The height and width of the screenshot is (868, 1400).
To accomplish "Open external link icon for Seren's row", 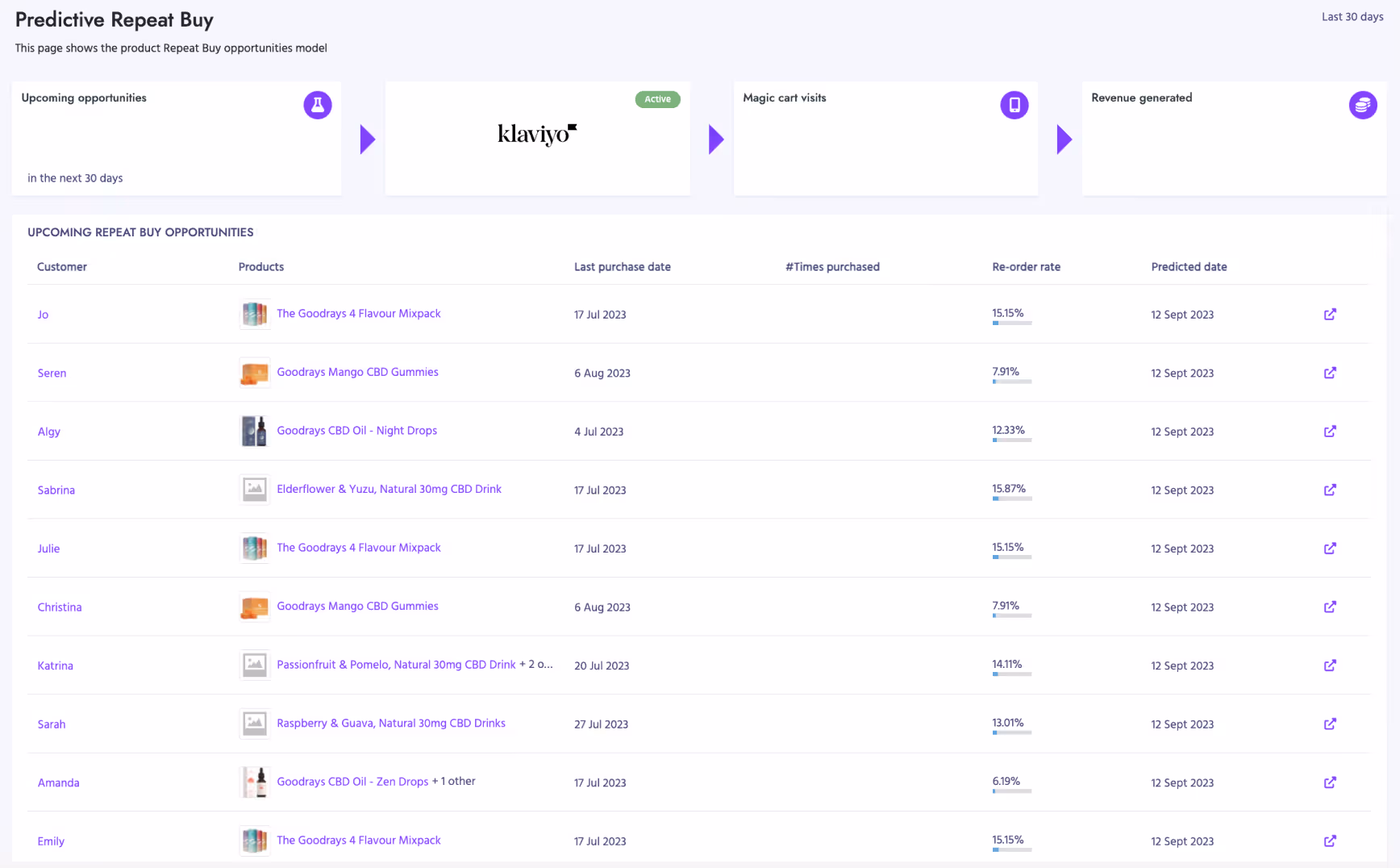I will click(x=1330, y=373).
